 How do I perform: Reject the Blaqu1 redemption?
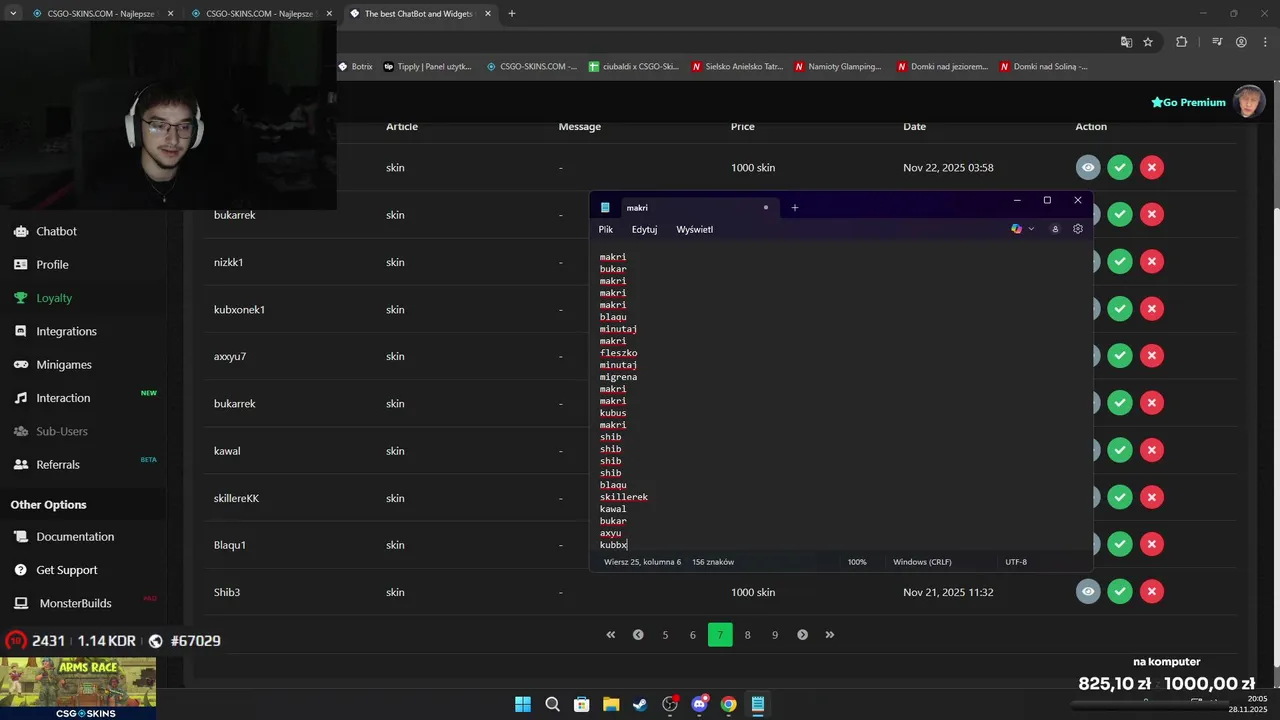(1152, 545)
